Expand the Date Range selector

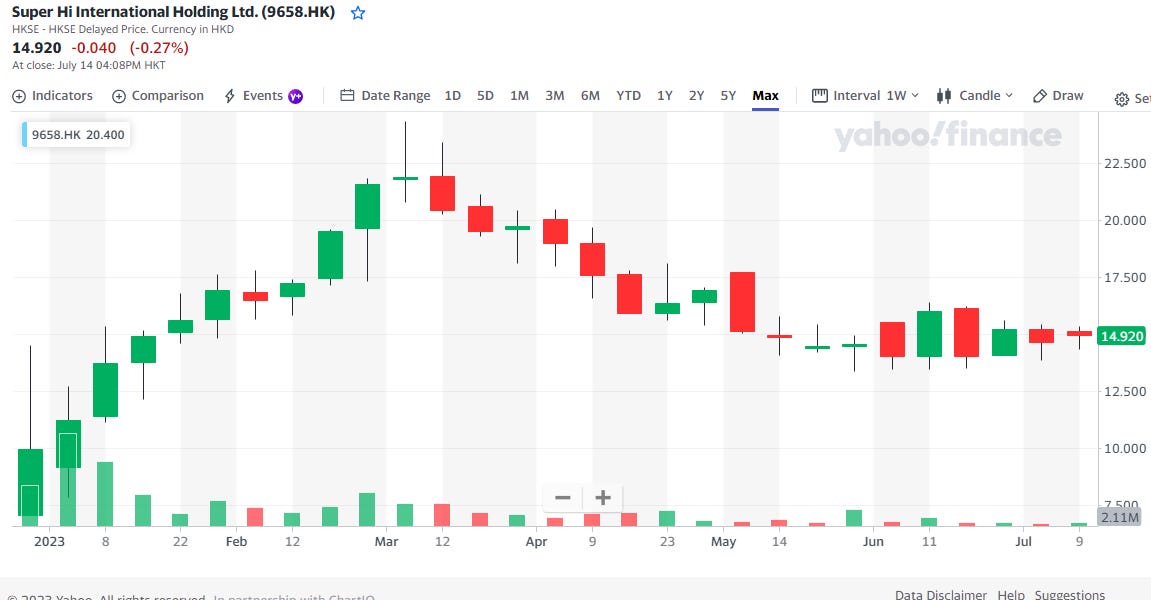(386, 95)
